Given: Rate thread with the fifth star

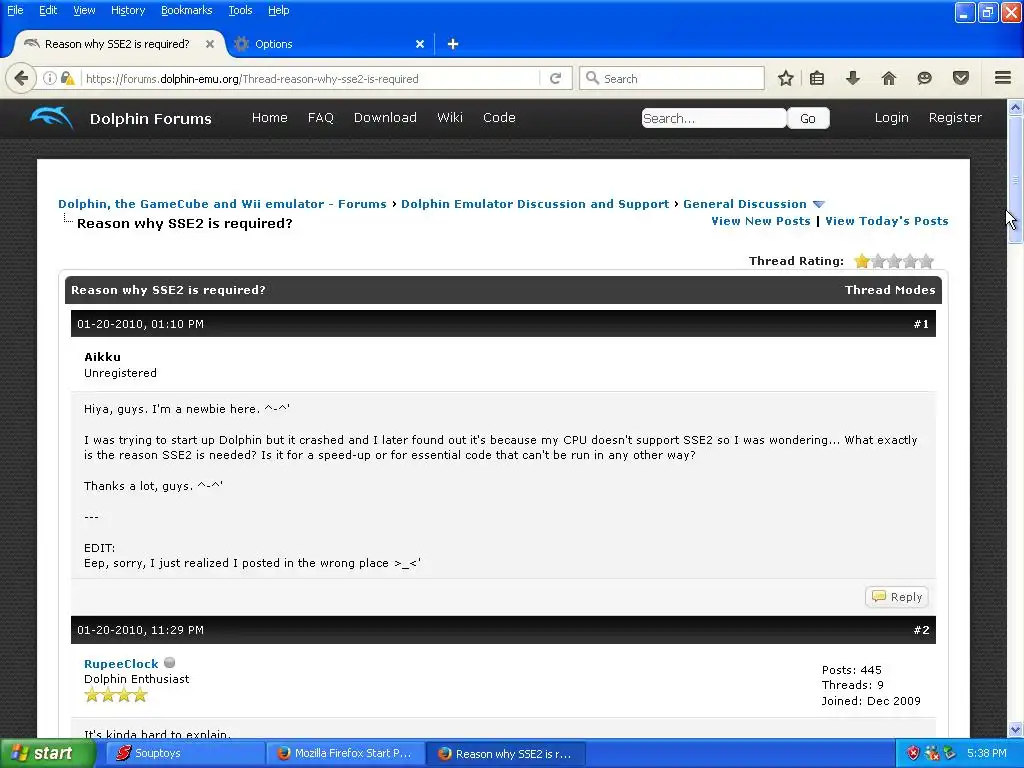Looking at the screenshot, I should [x=926, y=261].
